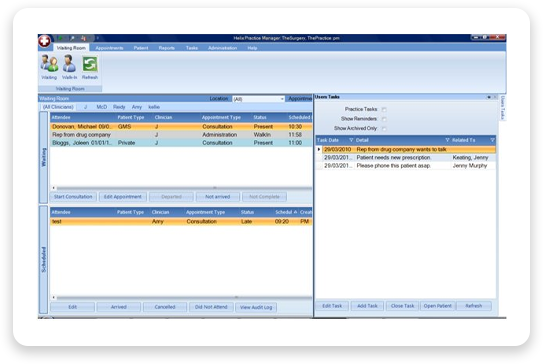543x364 pixels.
Task: Select clinician tab Reidy
Action: [119, 107]
